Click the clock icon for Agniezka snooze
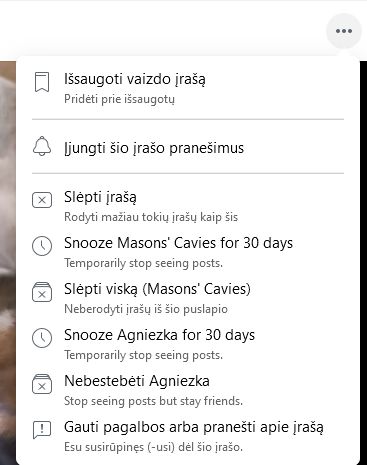This screenshot has width=367, height=465. [42, 338]
